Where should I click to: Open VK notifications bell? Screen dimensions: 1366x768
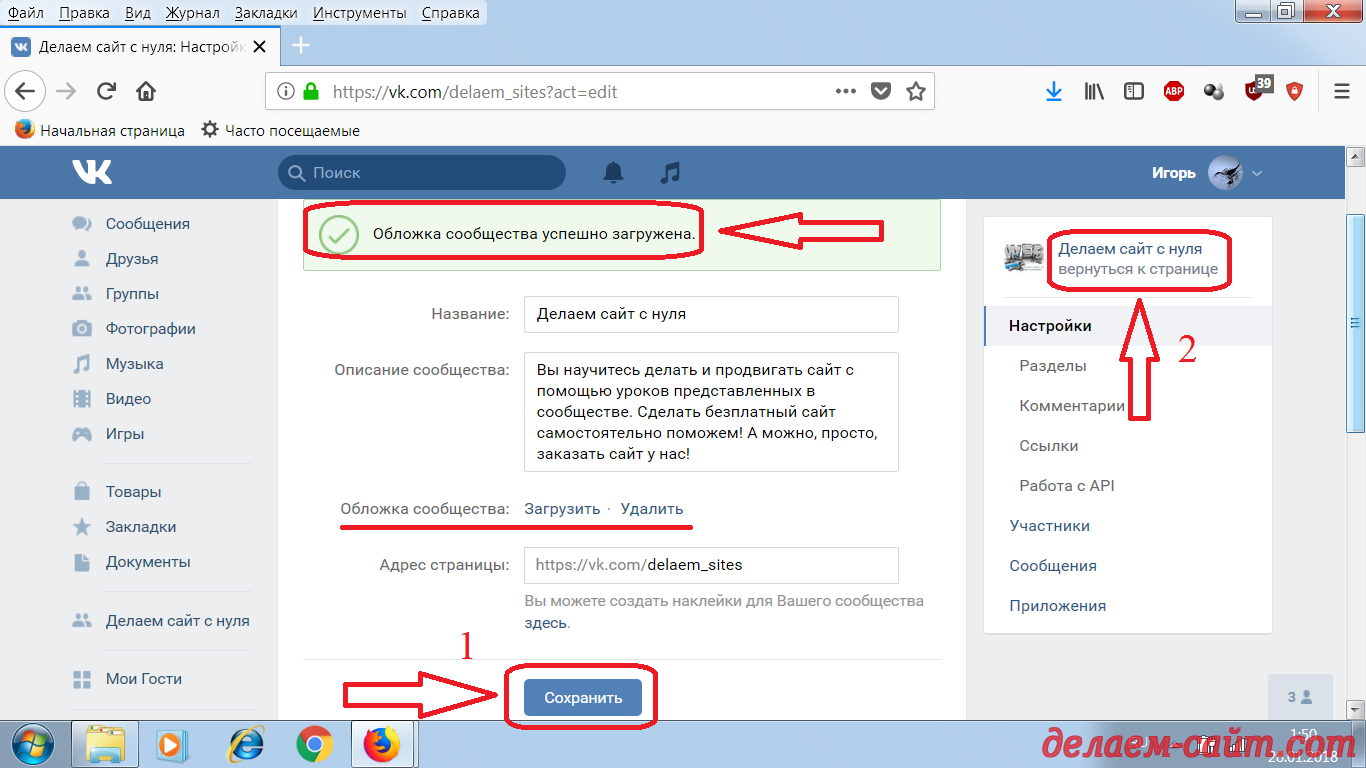click(x=613, y=172)
